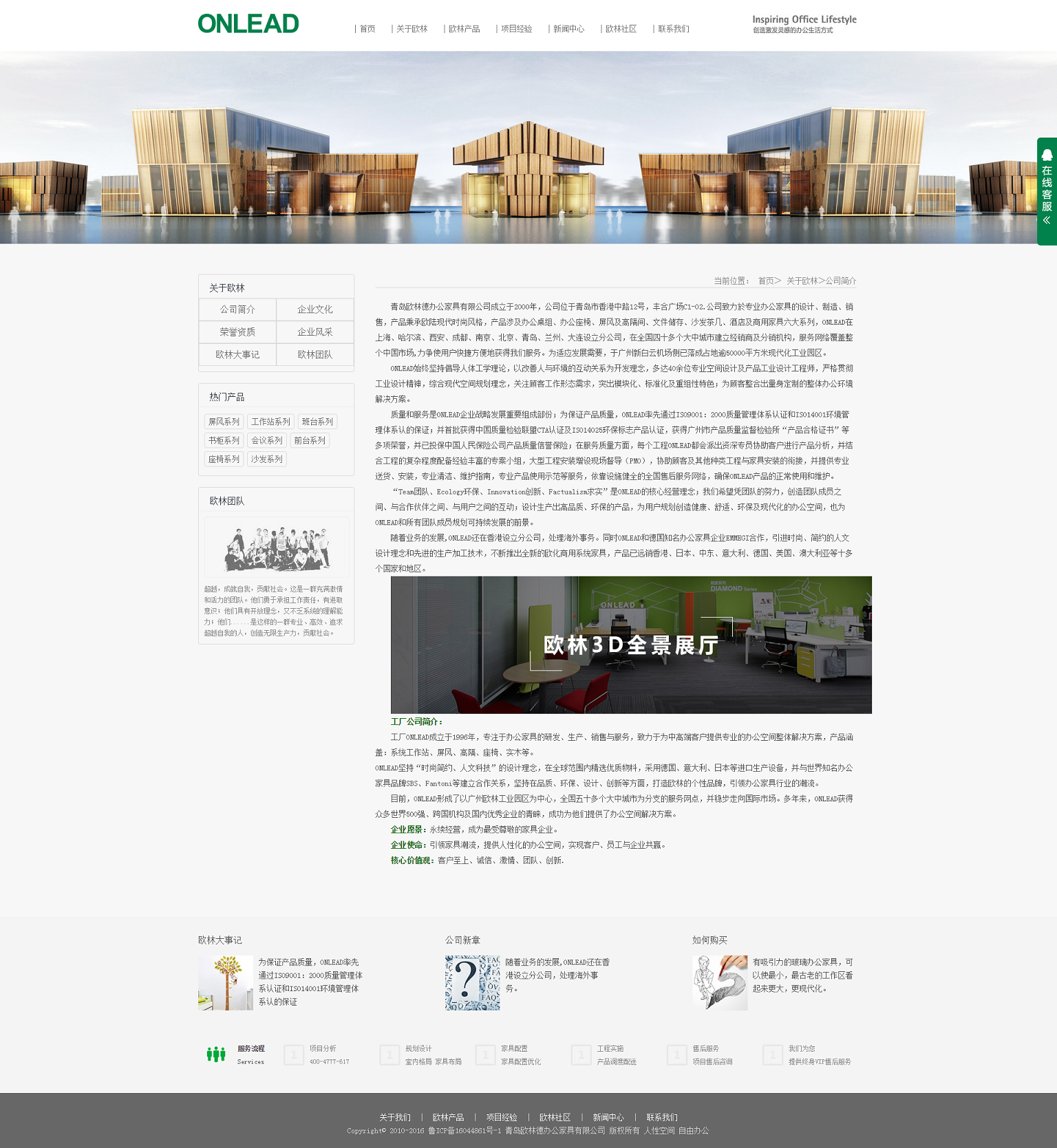1057x1148 pixels.
Task: Open the question mark thumbnail under 公司新章
Action: point(473,982)
